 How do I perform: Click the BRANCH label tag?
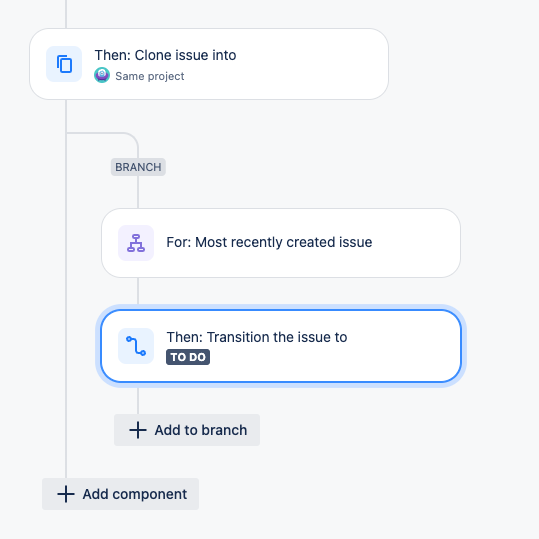coord(138,167)
